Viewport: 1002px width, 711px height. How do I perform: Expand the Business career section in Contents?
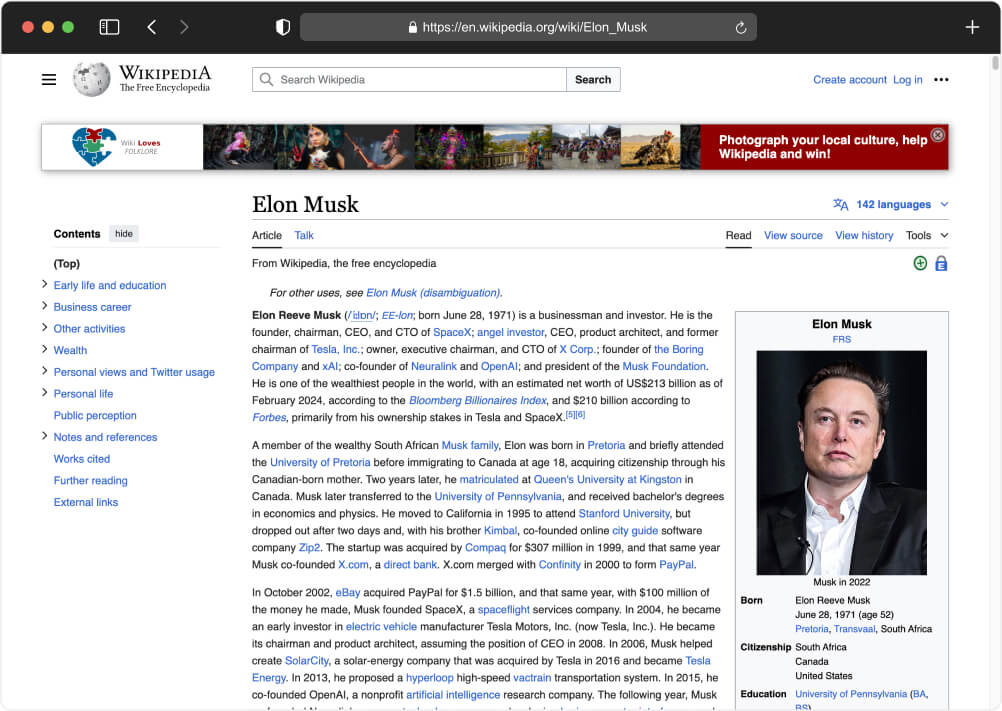coord(44,307)
